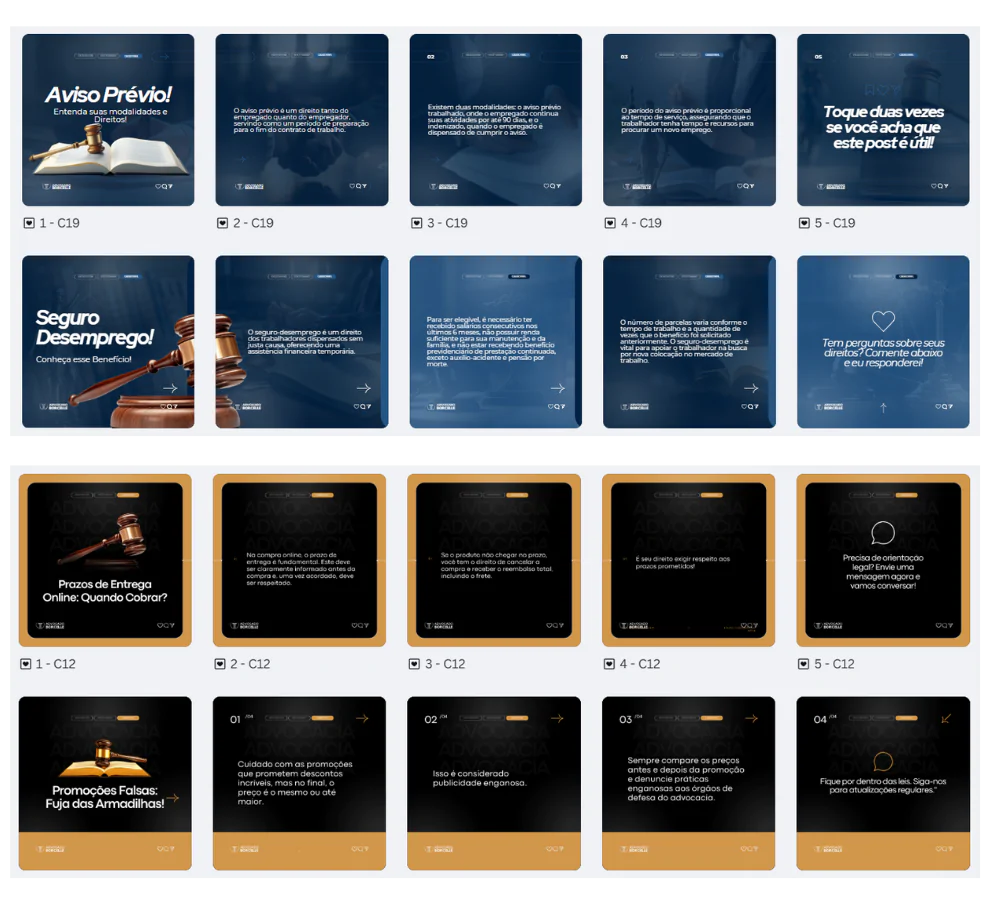Select the "Toque duas vezes" slide thumbnail

(x=882, y=120)
